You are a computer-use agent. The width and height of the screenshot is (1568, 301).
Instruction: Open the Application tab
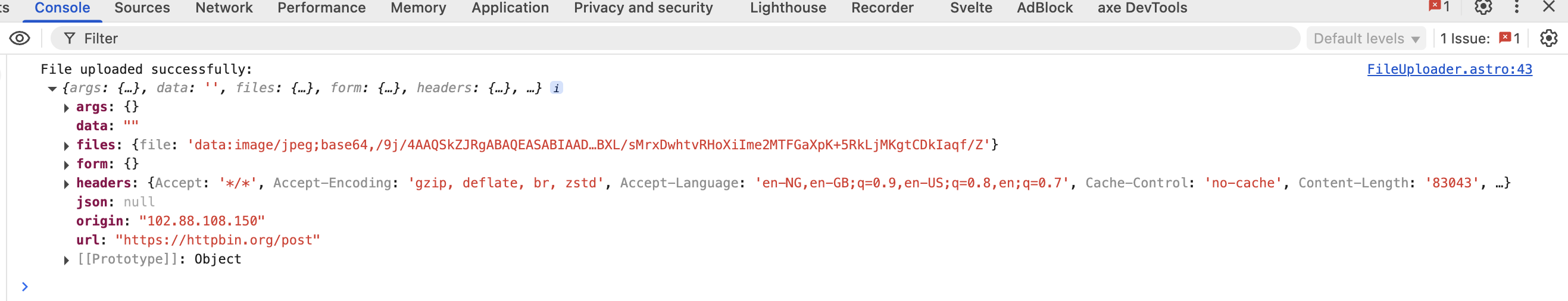[x=510, y=8]
